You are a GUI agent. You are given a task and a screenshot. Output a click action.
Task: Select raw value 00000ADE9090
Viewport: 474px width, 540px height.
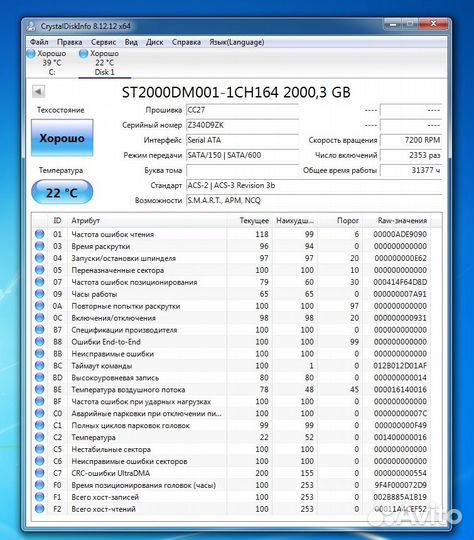click(400, 234)
